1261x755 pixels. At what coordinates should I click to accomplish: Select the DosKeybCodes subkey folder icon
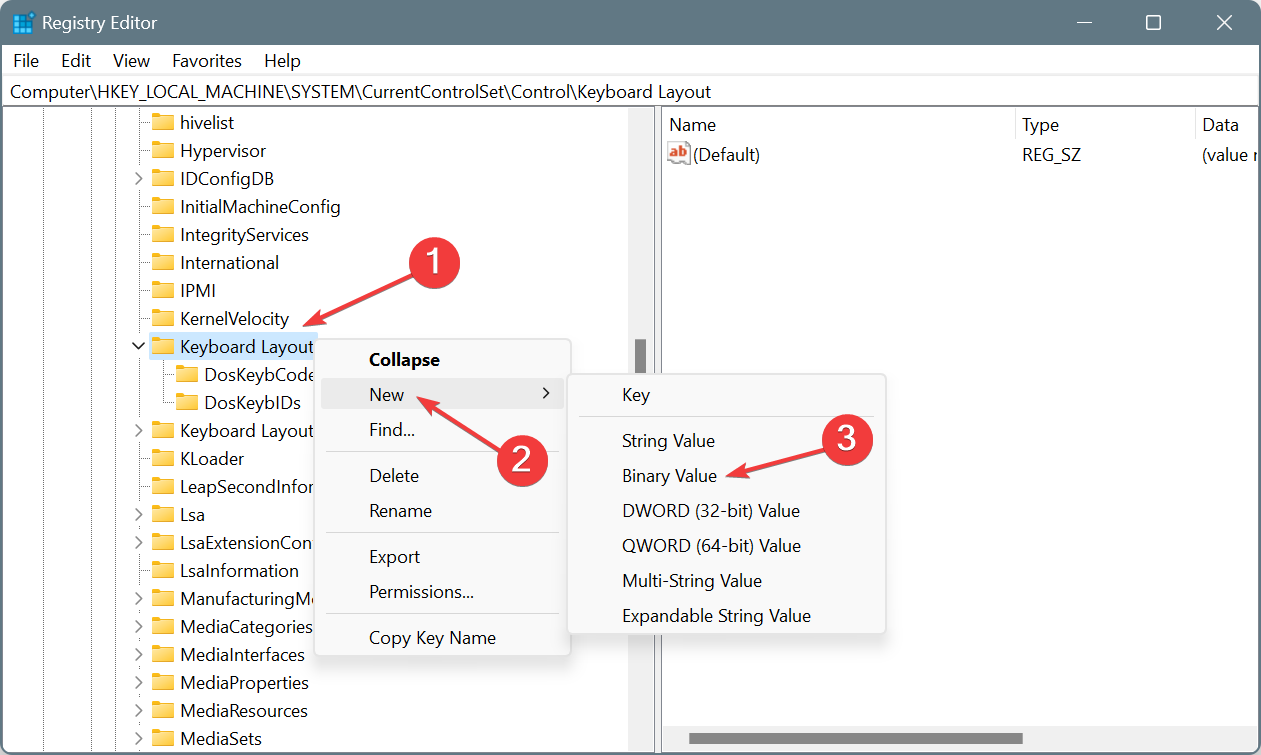[187, 375]
